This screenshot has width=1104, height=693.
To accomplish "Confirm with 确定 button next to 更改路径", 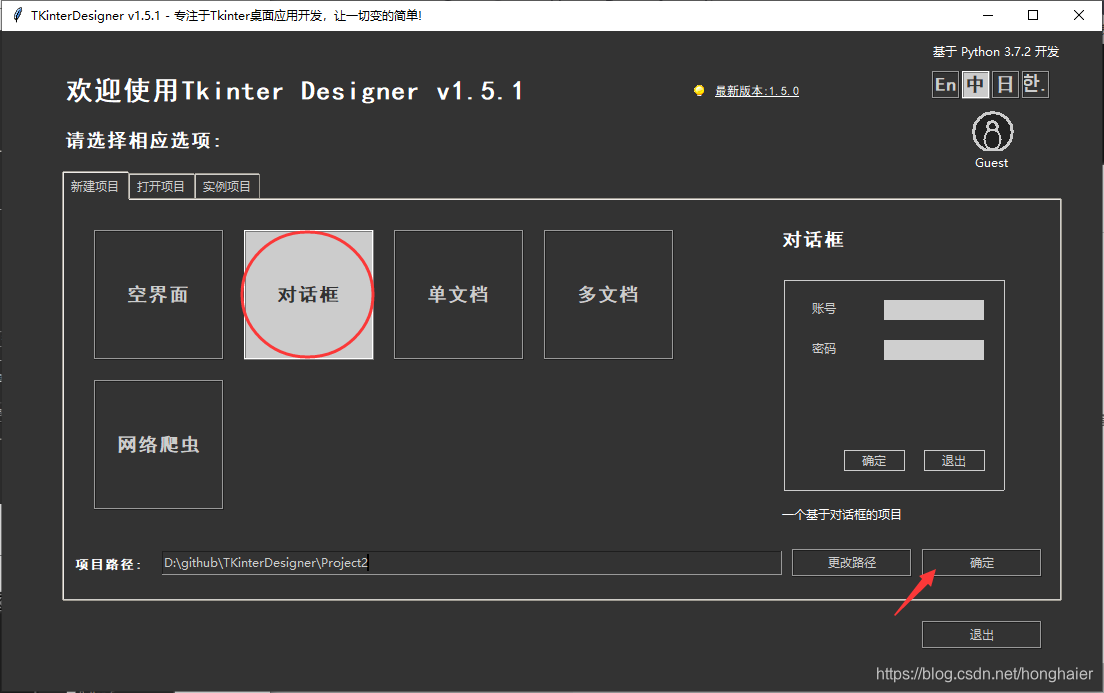I will click(x=981, y=563).
